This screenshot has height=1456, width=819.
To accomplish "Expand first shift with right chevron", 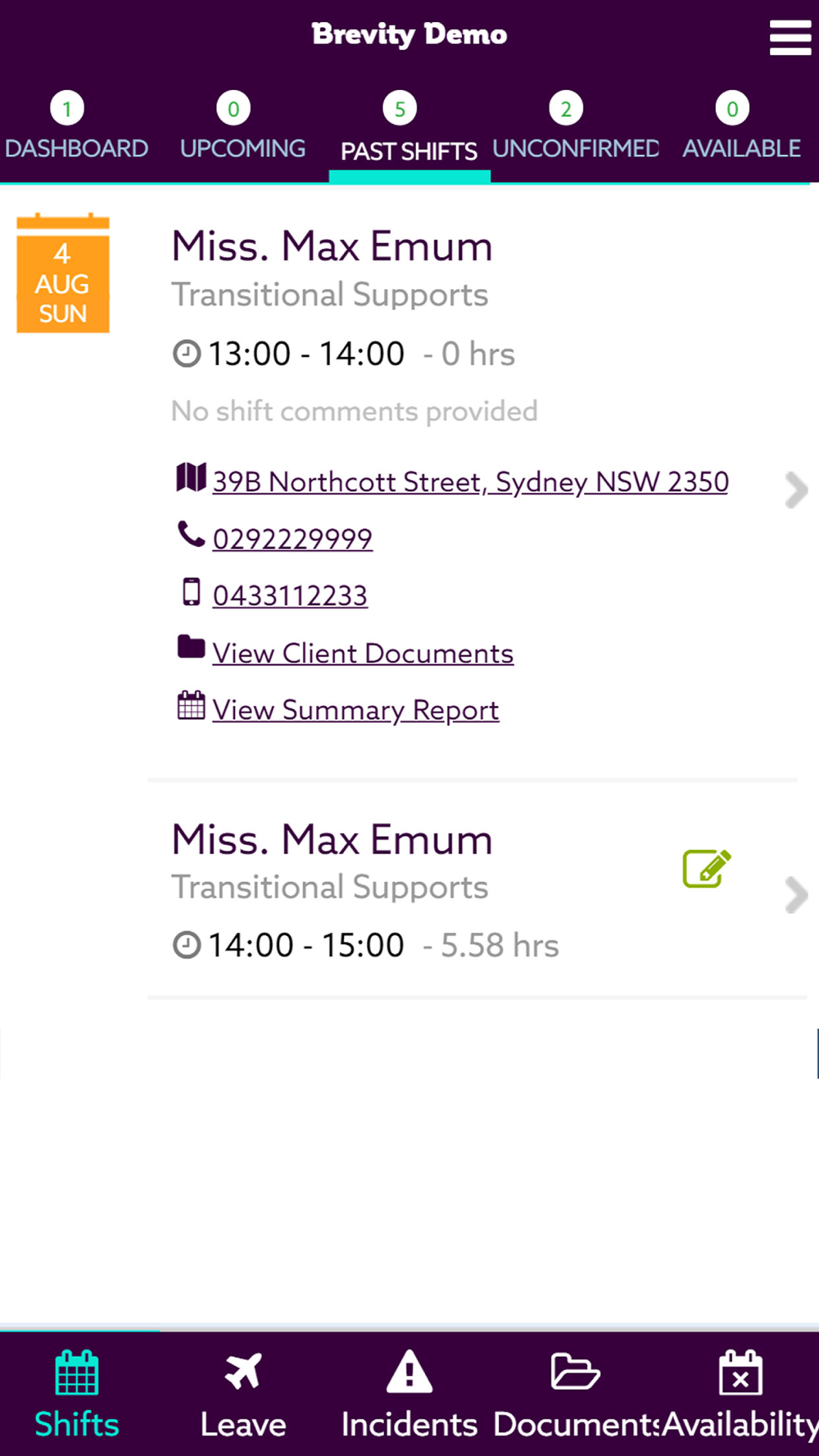I will pyautogui.click(x=796, y=491).
